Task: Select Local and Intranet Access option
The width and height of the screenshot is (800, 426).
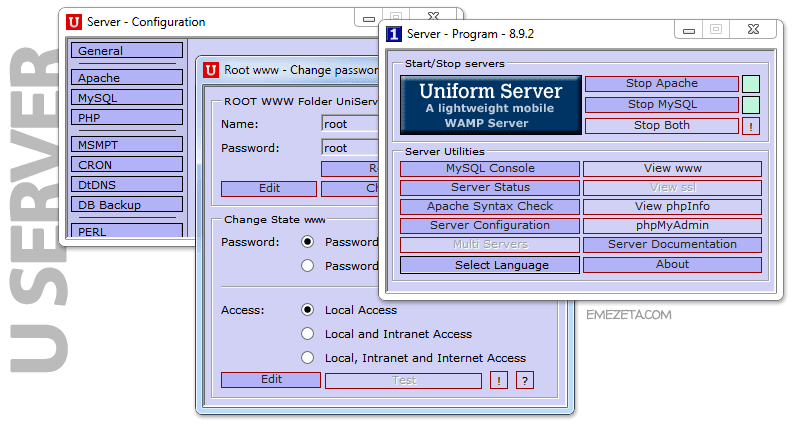Action: pos(307,334)
